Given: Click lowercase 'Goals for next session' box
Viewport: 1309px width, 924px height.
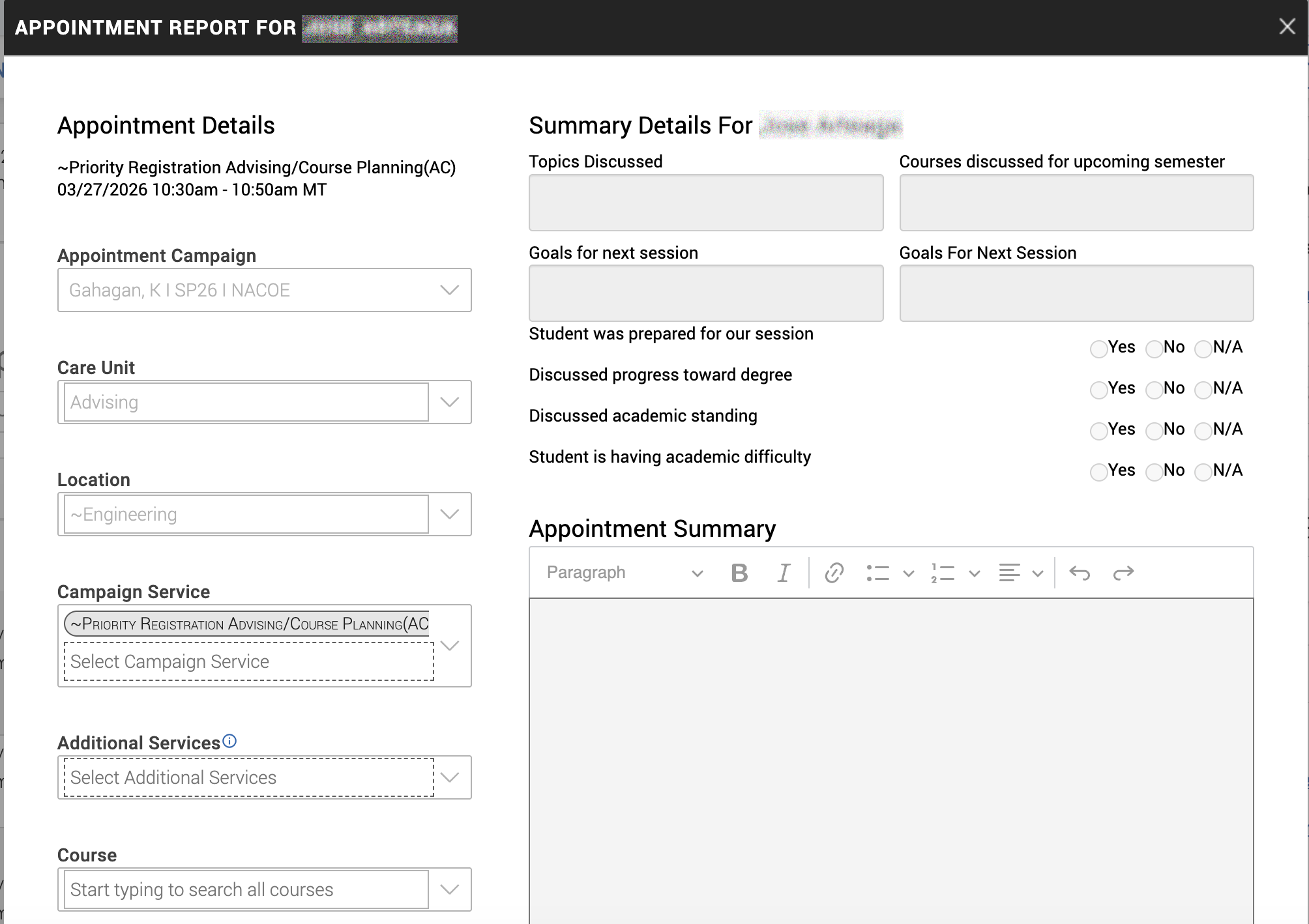Looking at the screenshot, I should click(706, 293).
